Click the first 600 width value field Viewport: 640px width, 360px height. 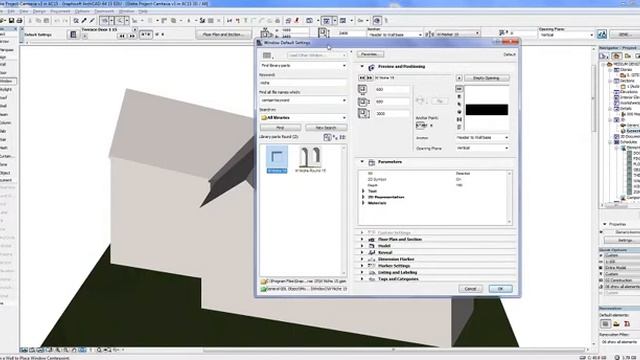pos(391,89)
